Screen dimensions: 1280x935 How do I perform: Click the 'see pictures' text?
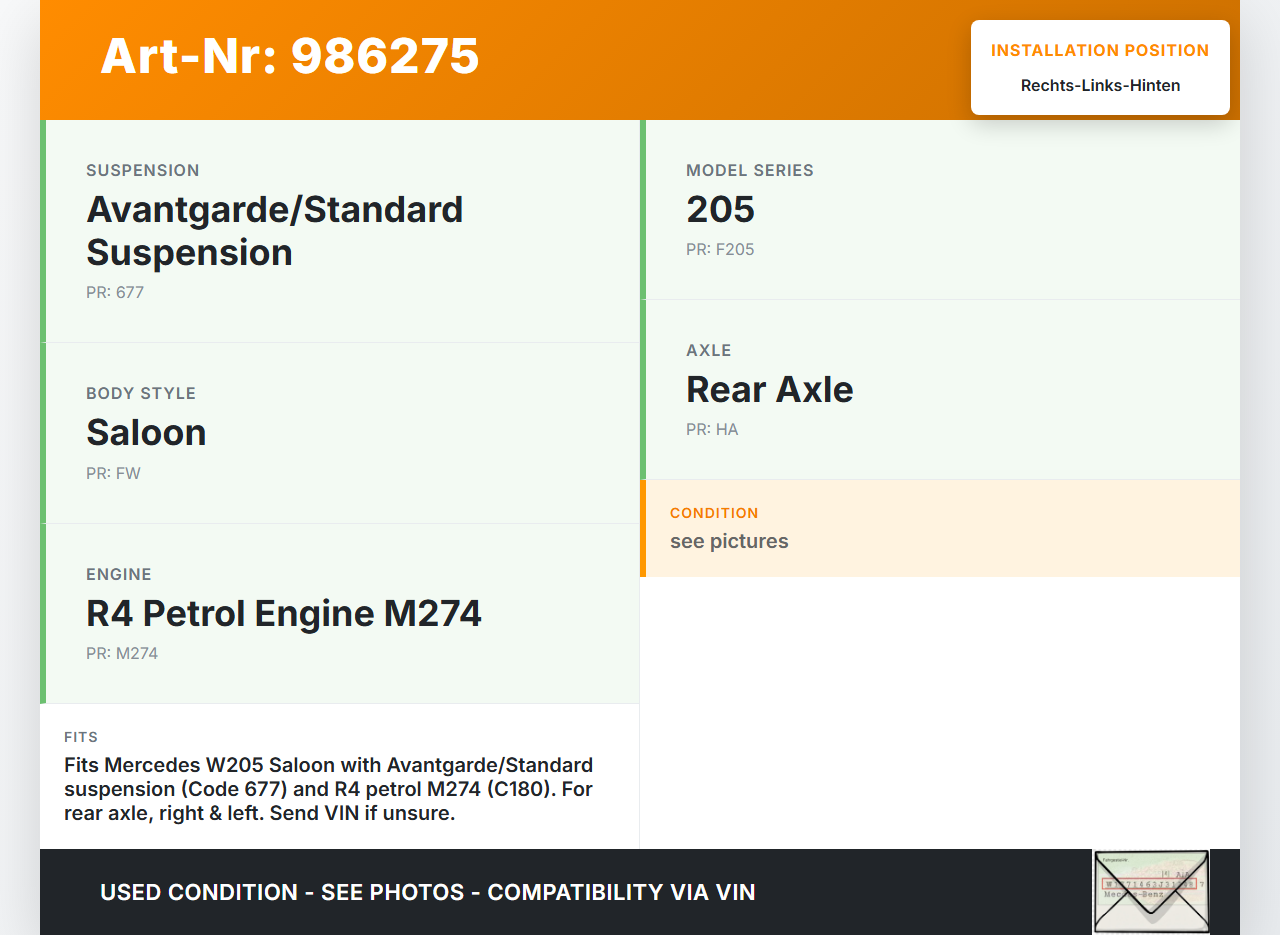tap(729, 541)
